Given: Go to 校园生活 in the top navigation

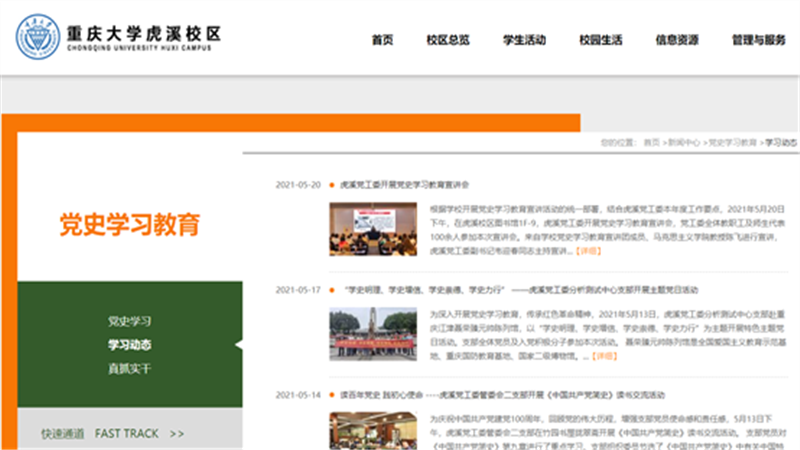Looking at the screenshot, I should 601,40.
